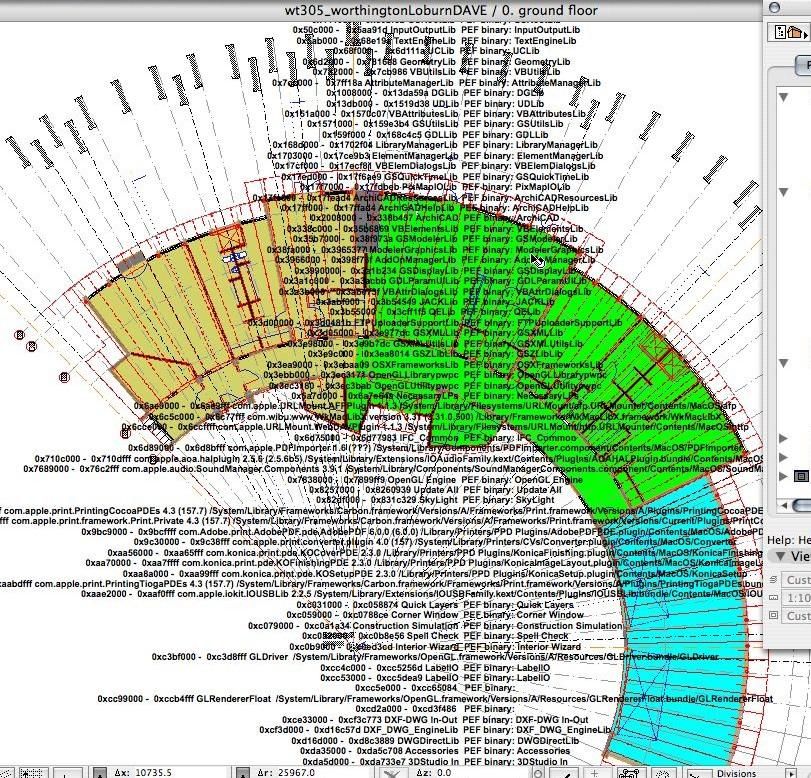Collapse the View settings section triangle
This screenshot has width=811, height=778.
[780, 557]
